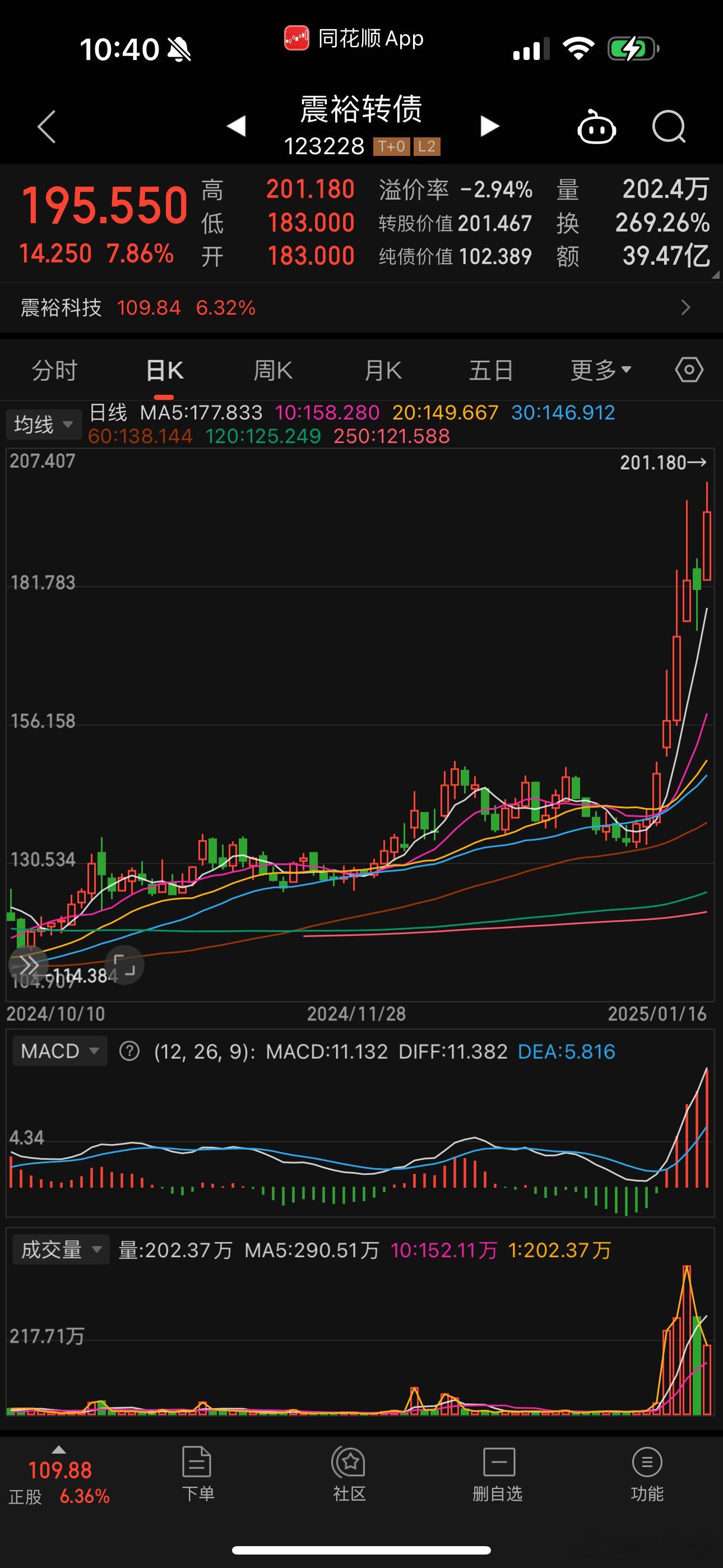This screenshot has width=723, height=1568.
Task: Tap the 201.180 high price marker
Action: coord(664,463)
